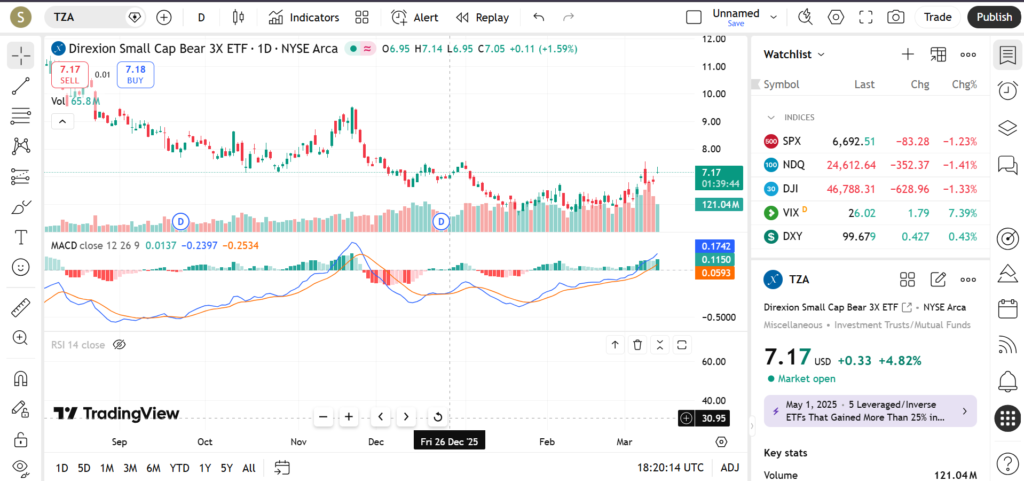Open the Alerts panel clock icon
Viewport: 1024px width, 481px height.
(x=1007, y=91)
